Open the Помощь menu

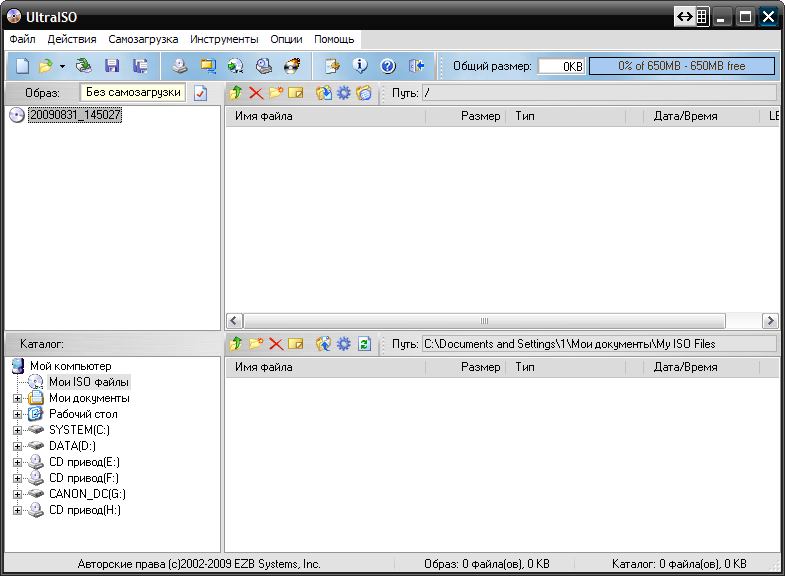[x=334, y=39]
